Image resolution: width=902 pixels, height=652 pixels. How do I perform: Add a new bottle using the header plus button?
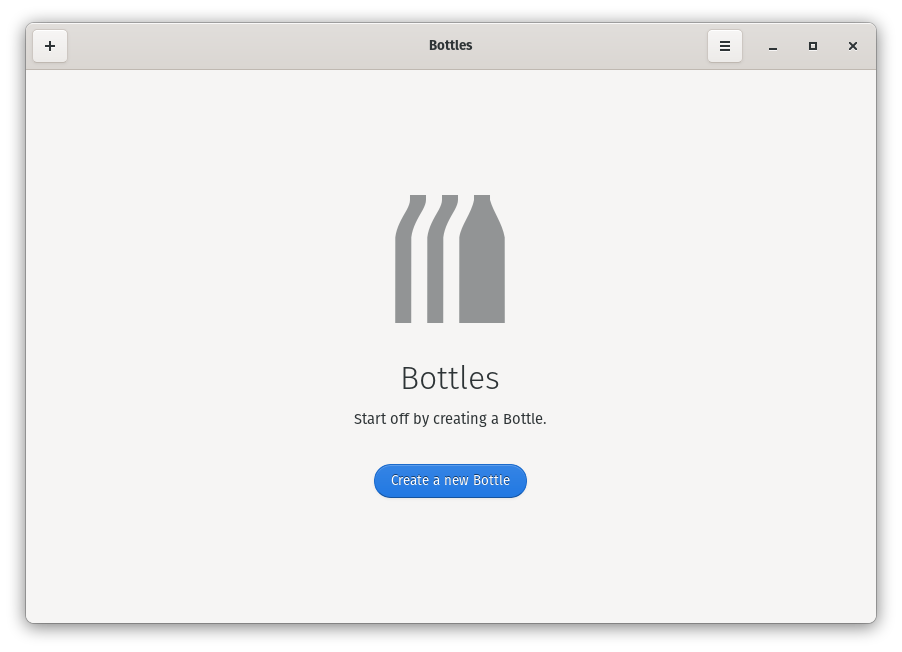pyautogui.click(x=50, y=46)
